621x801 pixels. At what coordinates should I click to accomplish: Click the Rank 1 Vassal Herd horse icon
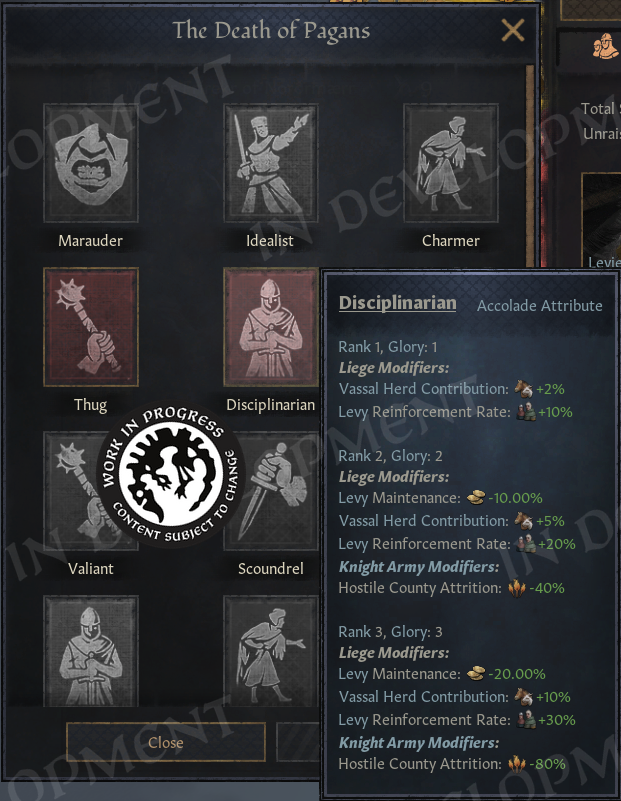pos(523,389)
